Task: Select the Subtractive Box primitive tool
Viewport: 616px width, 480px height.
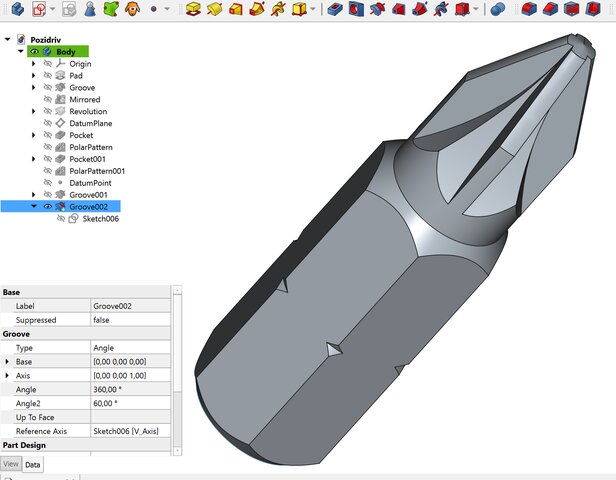Action: pos(462,9)
